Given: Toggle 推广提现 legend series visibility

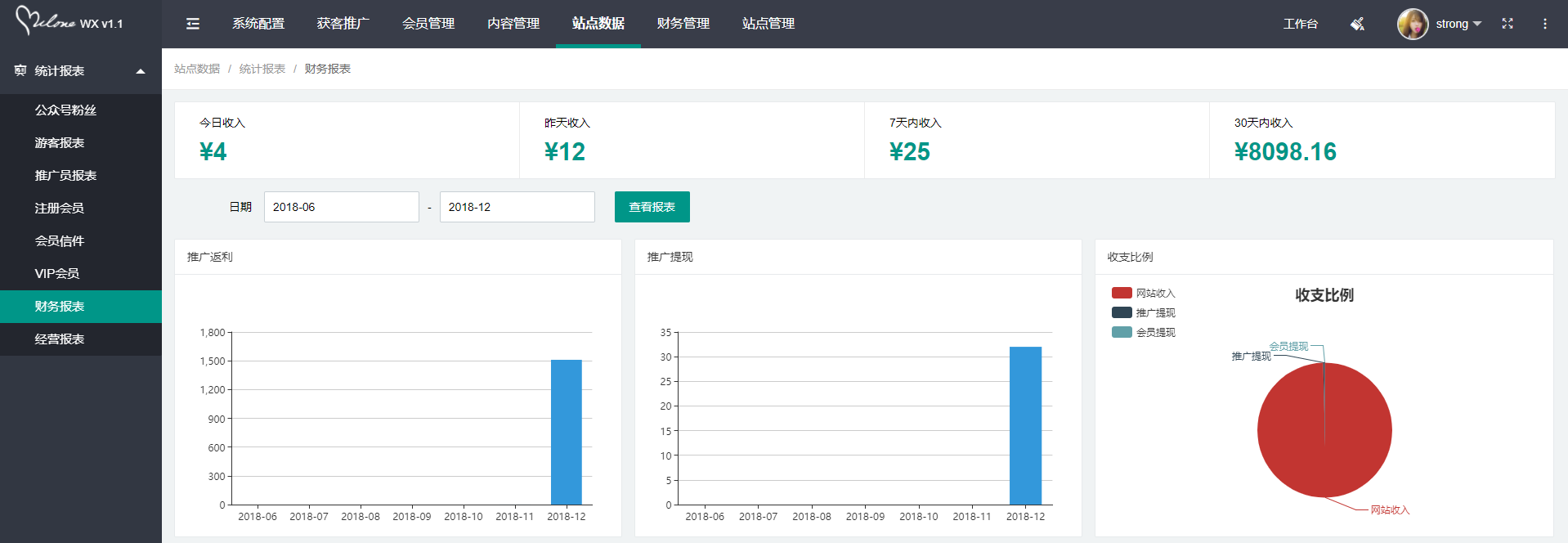Looking at the screenshot, I should coord(1143,312).
